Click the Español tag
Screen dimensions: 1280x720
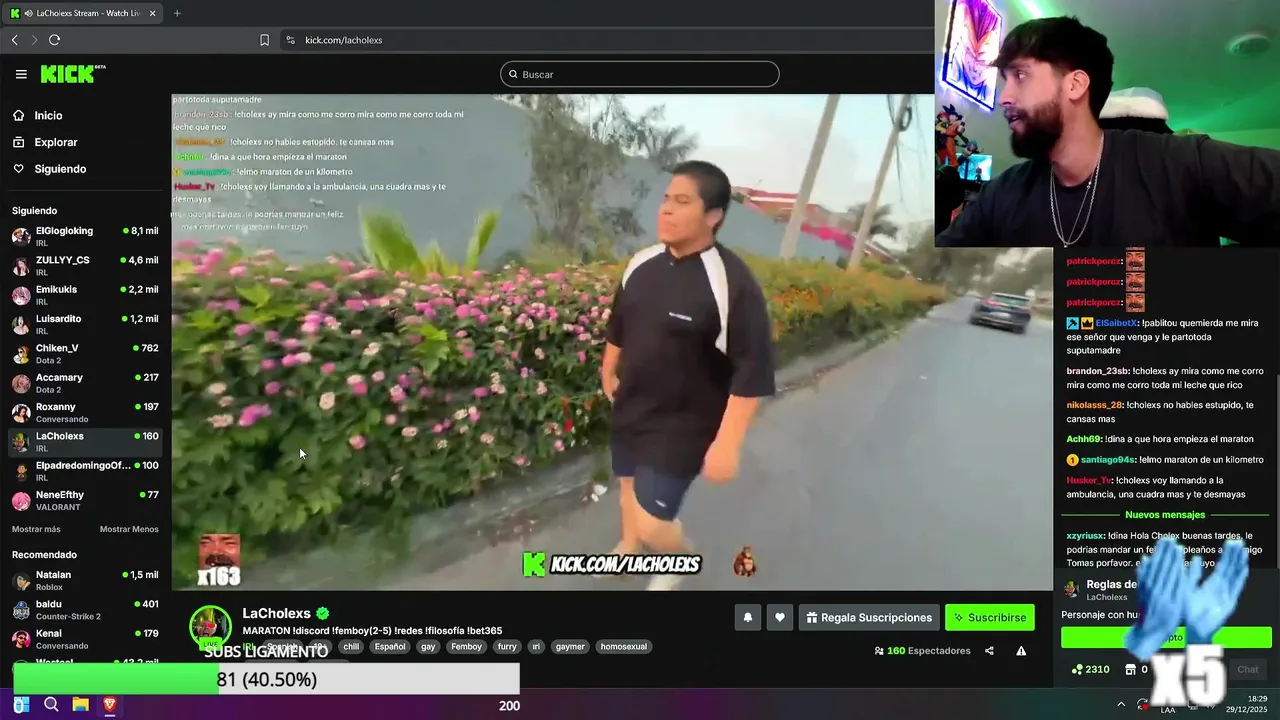click(390, 647)
